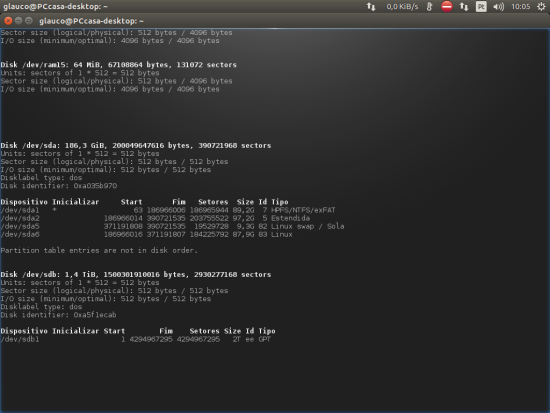Image resolution: width=550 pixels, height=413 pixels.
Task: Click the /dev/sda6 partition row name
Action: pyautogui.click(x=20, y=234)
